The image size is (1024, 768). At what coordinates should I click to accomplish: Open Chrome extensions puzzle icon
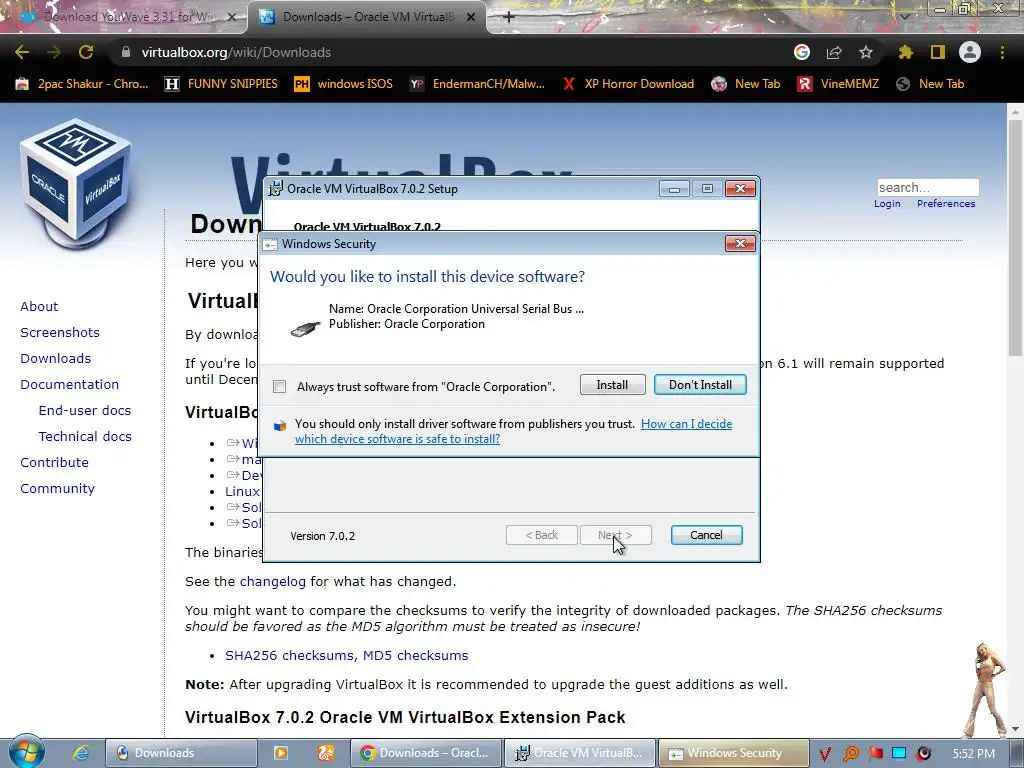coord(905,52)
